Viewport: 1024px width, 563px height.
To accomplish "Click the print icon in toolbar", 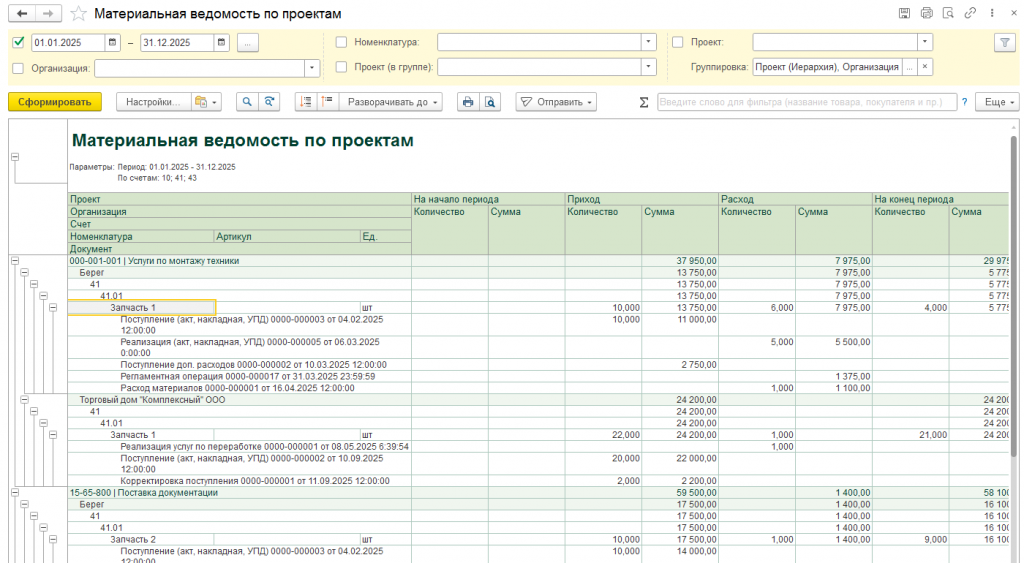I will (x=467, y=102).
